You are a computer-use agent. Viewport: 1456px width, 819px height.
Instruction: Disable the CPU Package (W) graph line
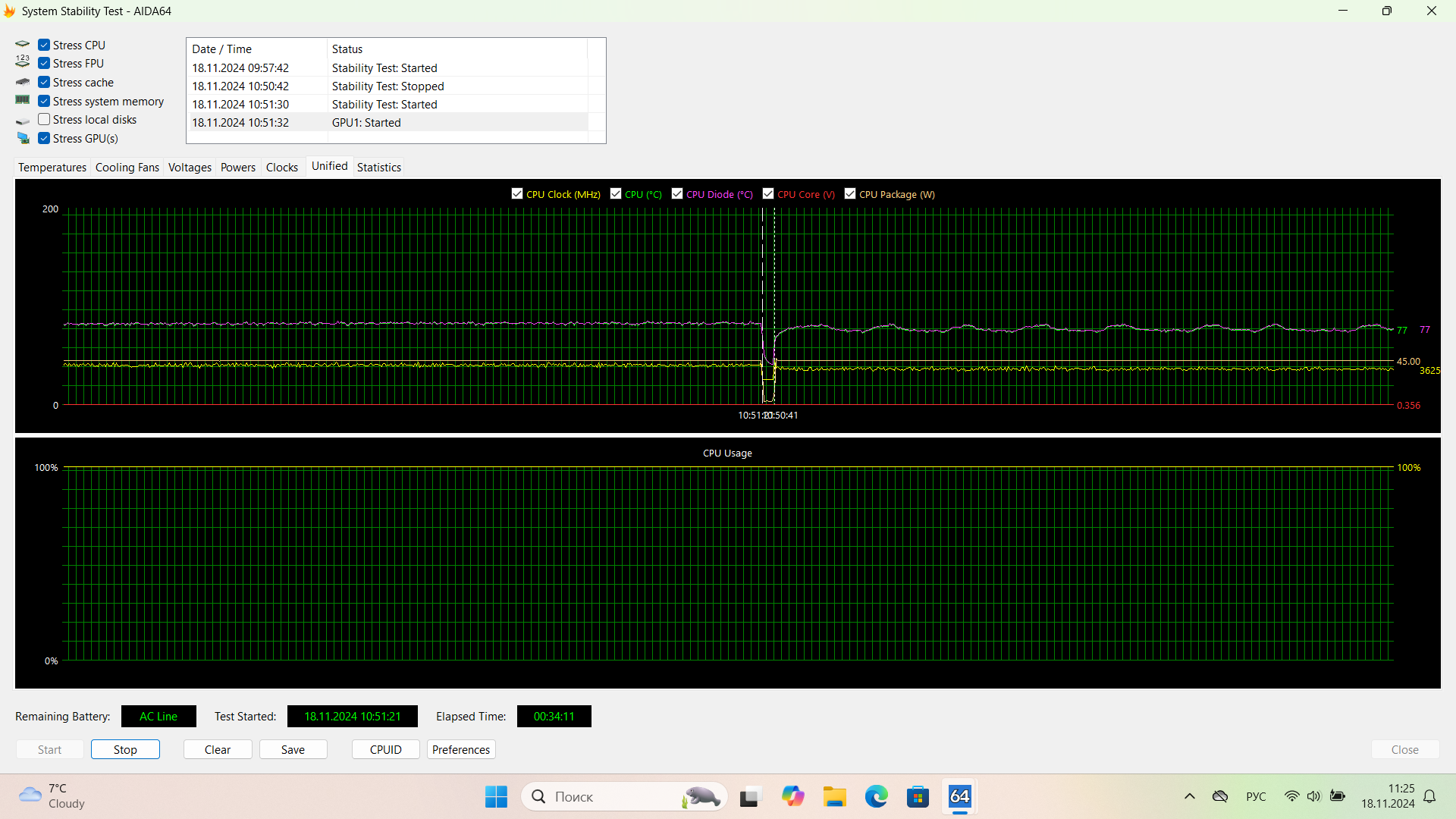(x=850, y=194)
